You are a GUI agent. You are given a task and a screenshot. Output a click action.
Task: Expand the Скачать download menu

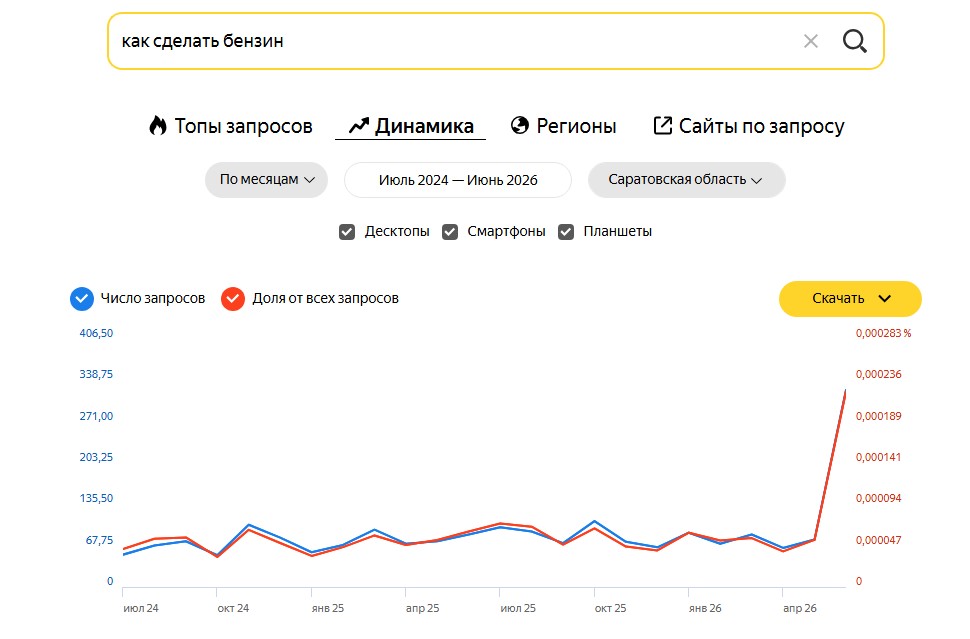850,299
